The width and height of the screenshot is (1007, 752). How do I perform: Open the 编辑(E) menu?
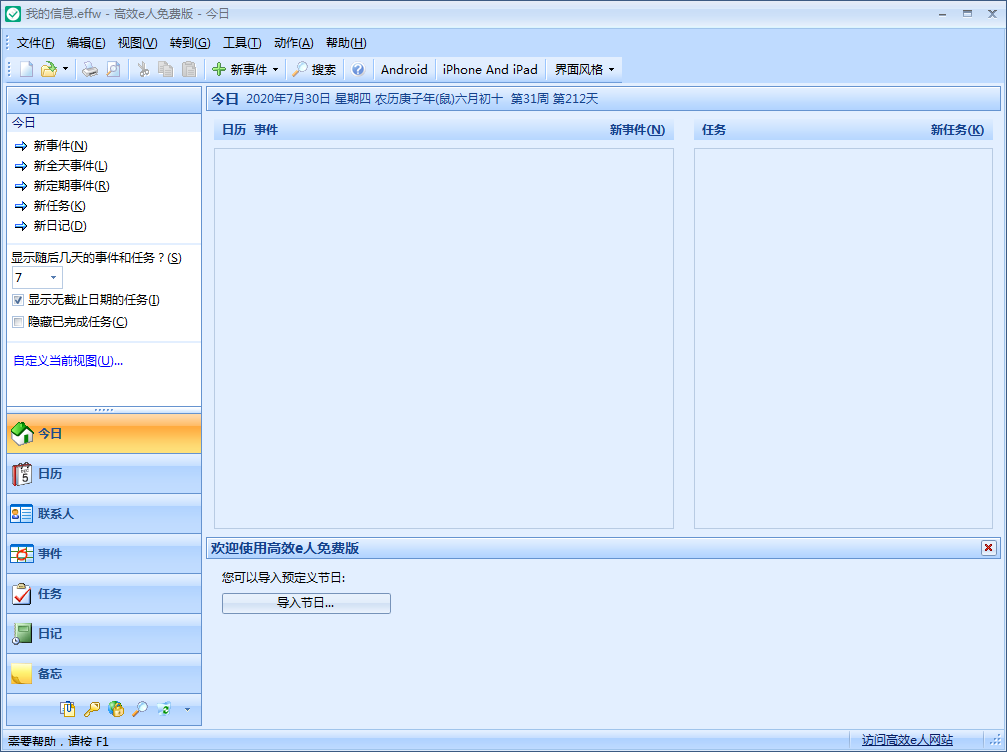coord(86,43)
